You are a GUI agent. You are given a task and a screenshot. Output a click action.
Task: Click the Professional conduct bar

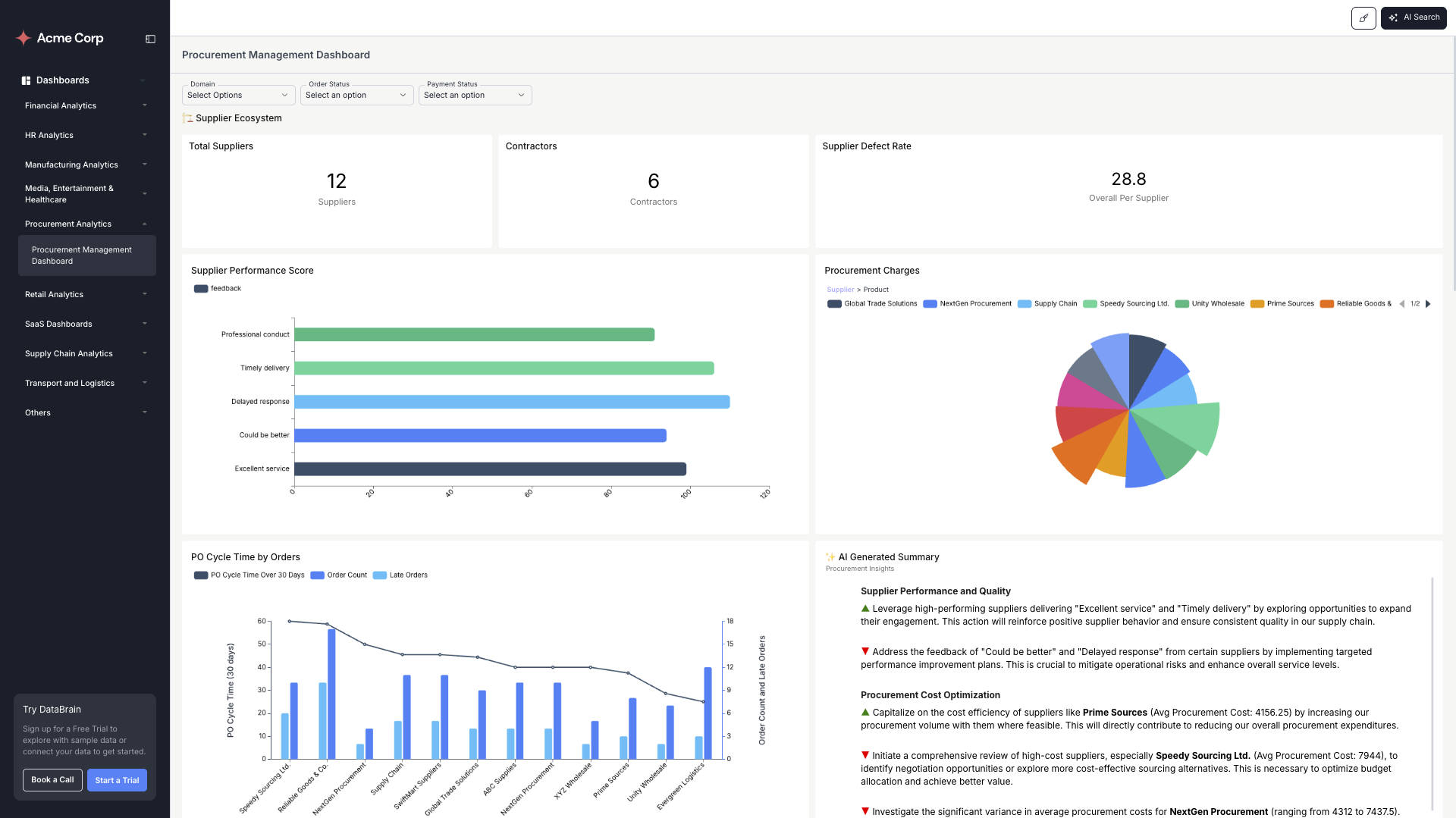[x=475, y=335]
